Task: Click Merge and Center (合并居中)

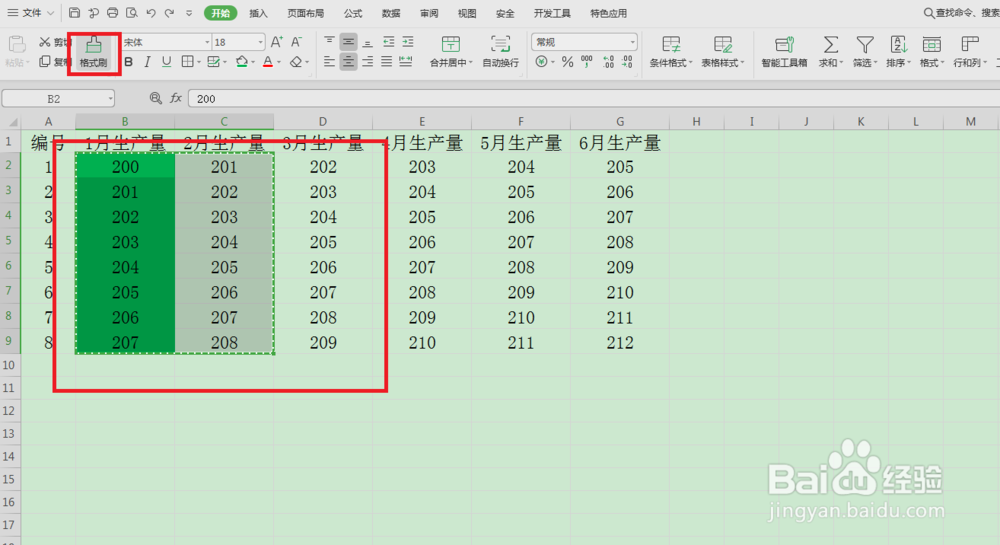Action: [x=451, y=52]
